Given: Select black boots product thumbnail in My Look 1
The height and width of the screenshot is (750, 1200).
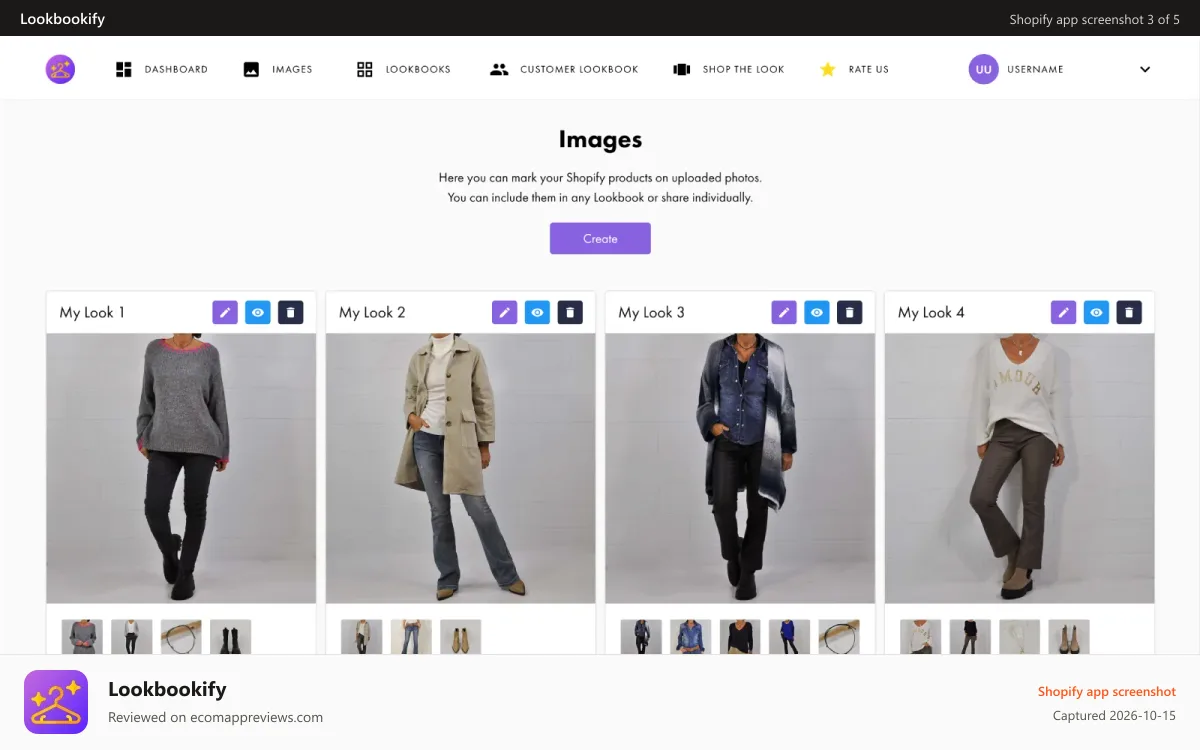Looking at the screenshot, I should point(231,637).
